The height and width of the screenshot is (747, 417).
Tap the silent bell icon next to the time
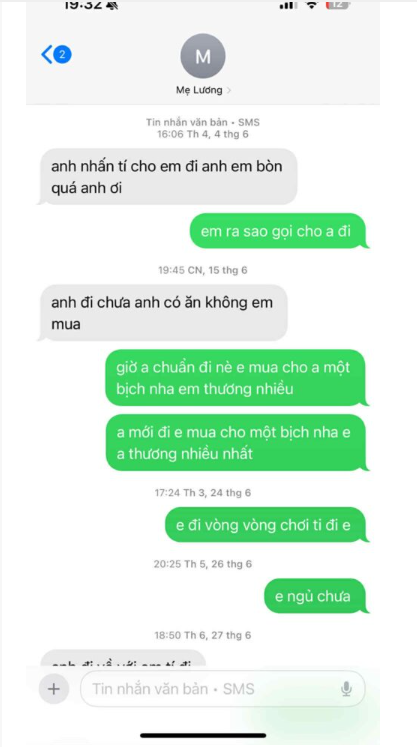click(x=113, y=6)
